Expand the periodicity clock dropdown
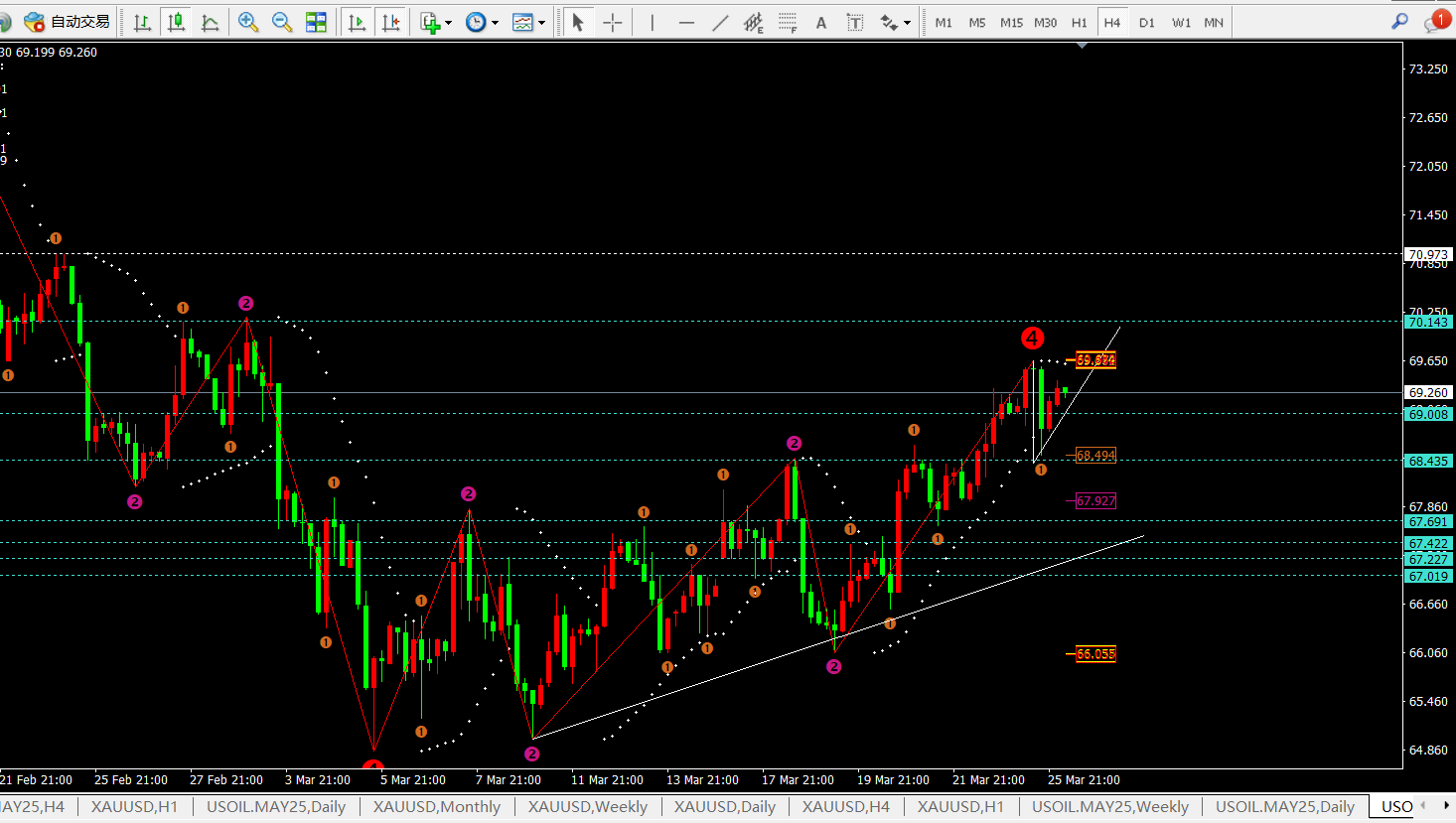The width and height of the screenshot is (1456, 823). [482, 22]
